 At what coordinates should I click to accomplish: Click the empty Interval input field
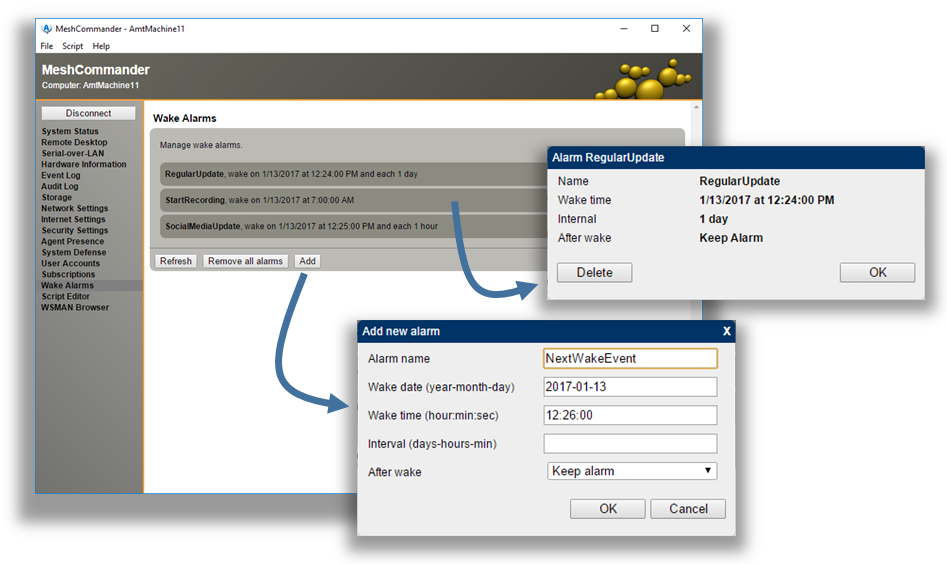(x=630, y=443)
